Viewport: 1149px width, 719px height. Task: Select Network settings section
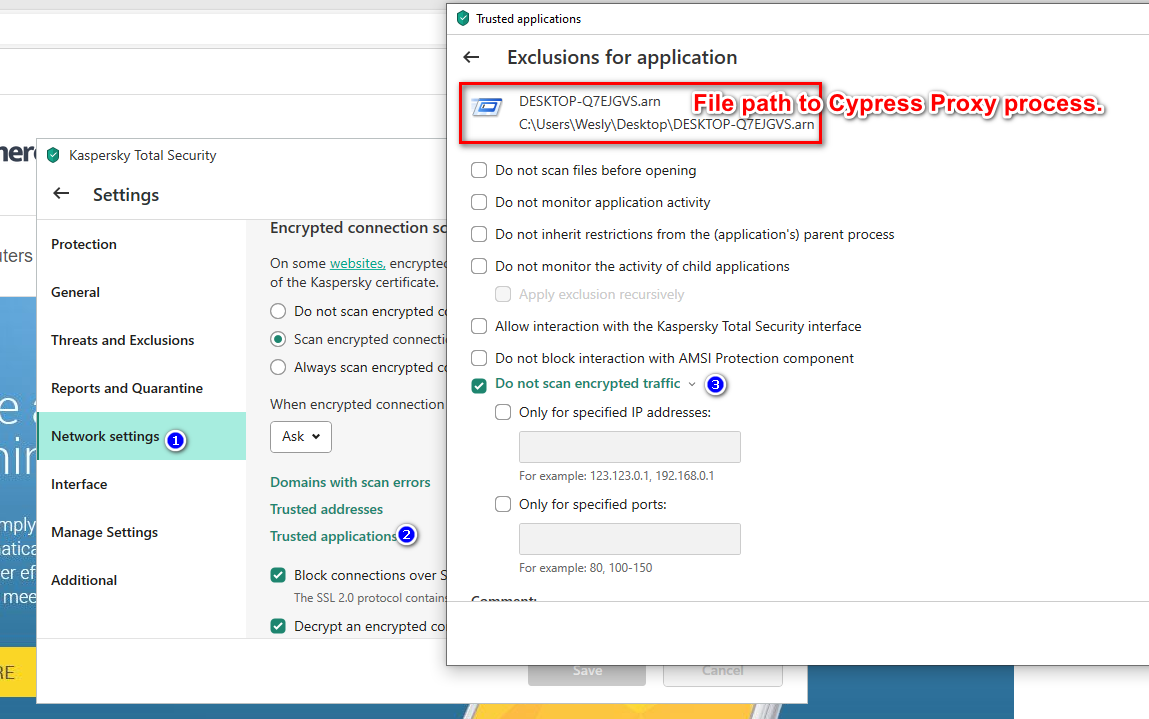141,436
